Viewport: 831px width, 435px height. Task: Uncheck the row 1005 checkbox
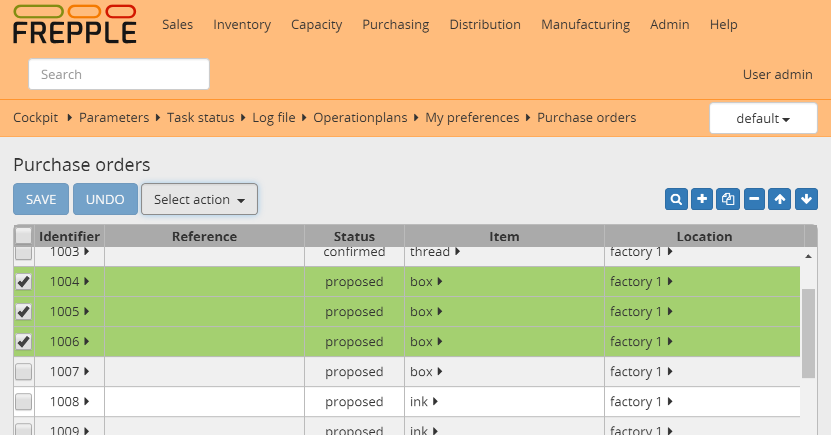click(x=23, y=312)
